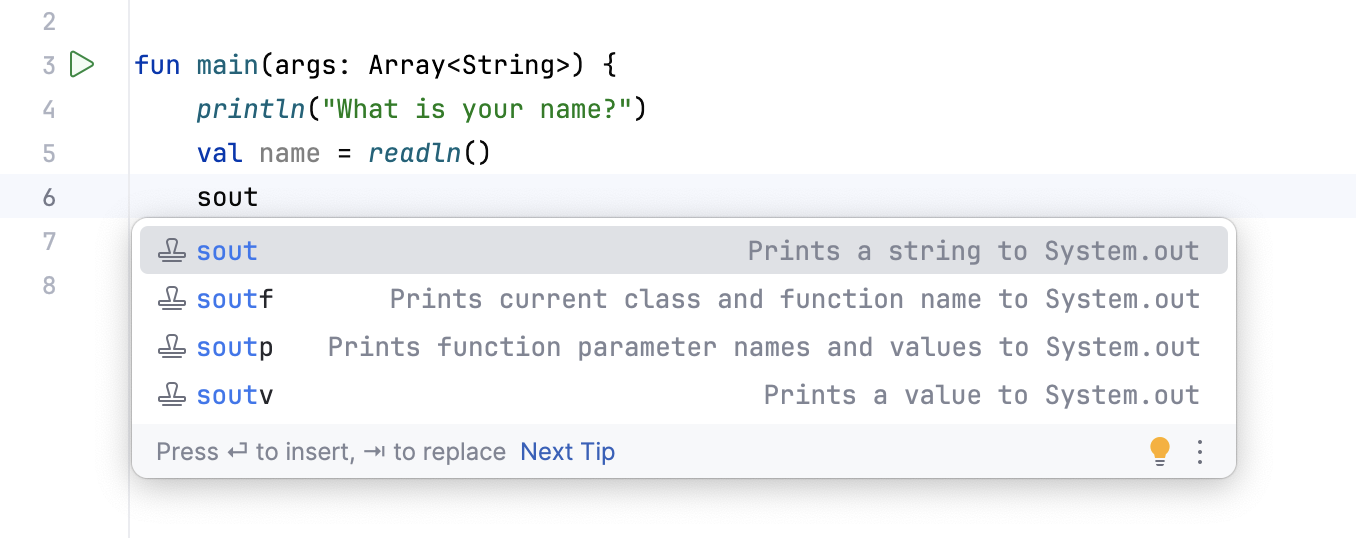Click the template stamp icon beside soutf
The image size is (1356, 538).
click(x=173, y=299)
